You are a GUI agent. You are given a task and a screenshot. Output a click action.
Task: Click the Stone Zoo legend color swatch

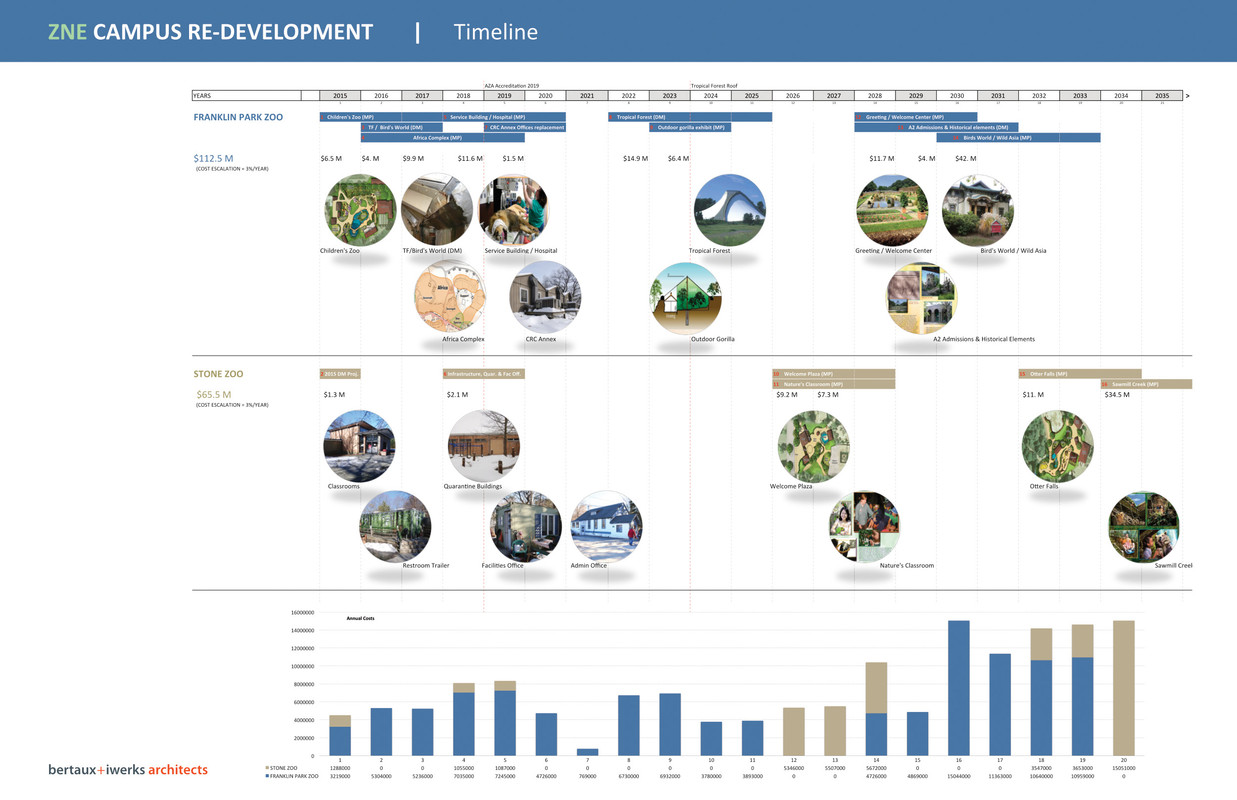[x=267, y=768]
